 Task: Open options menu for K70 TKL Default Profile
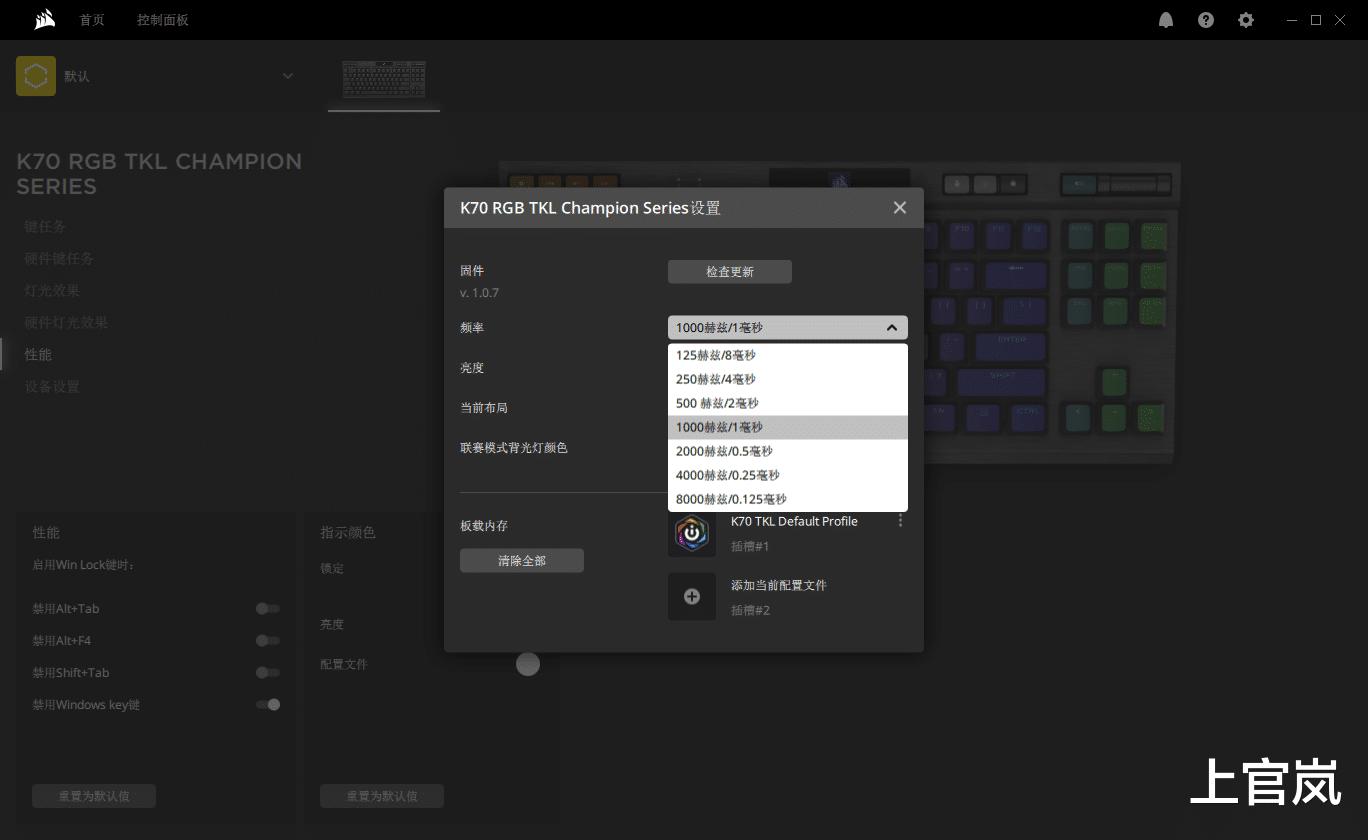899,520
